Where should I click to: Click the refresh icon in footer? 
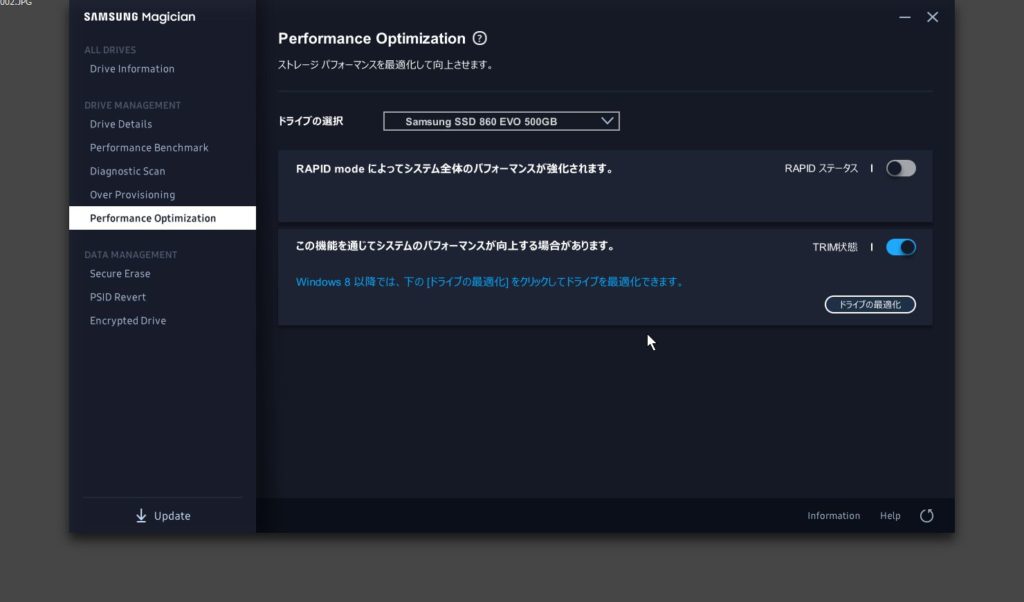point(926,516)
